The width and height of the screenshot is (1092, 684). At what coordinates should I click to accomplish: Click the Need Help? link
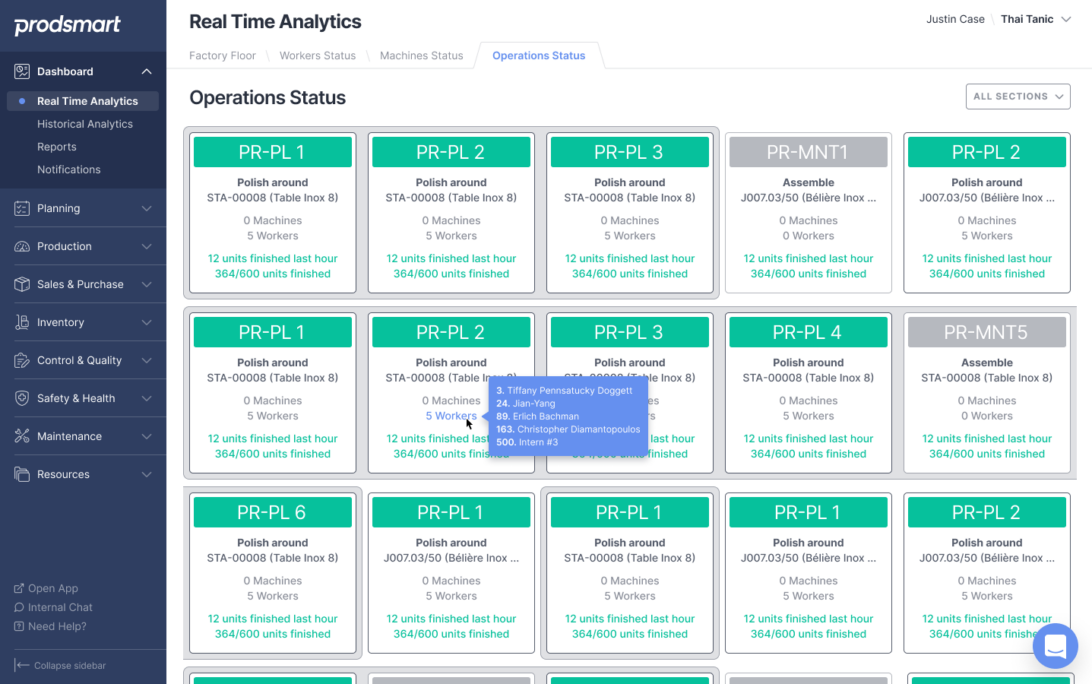point(57,626)
